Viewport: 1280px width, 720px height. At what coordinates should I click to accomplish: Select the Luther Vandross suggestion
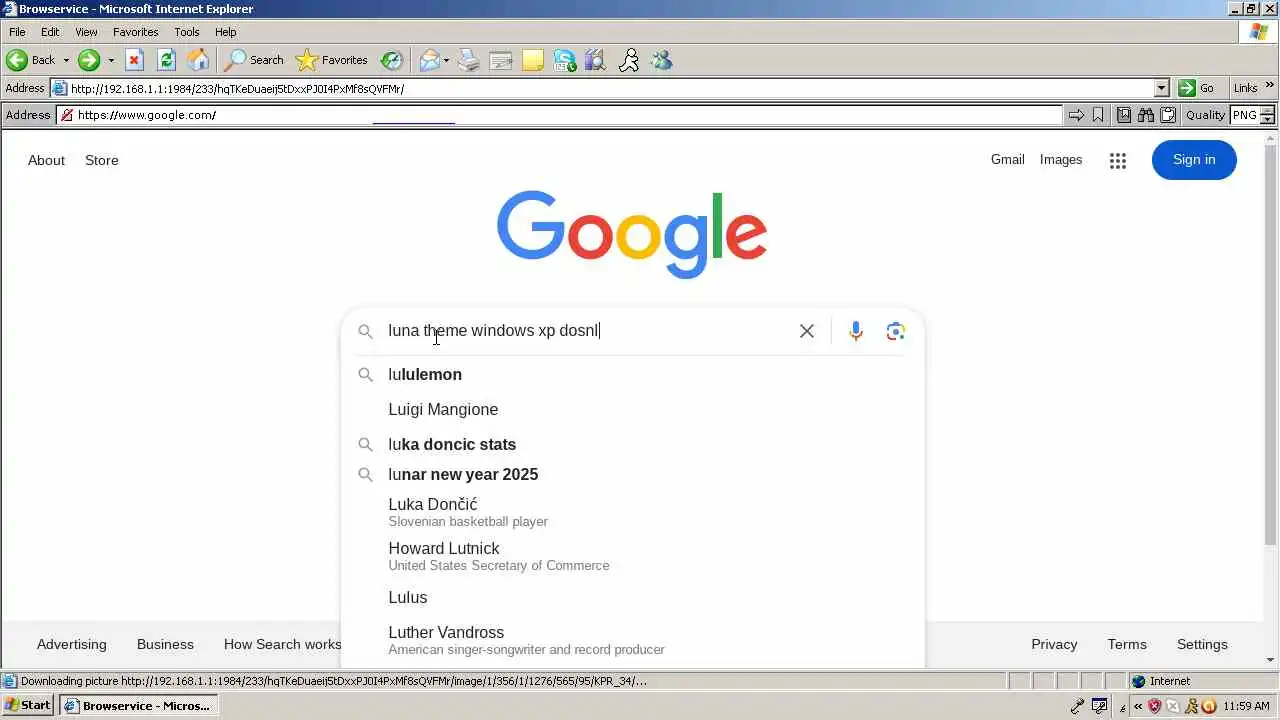pyautogui.click(x=633, y=640)
